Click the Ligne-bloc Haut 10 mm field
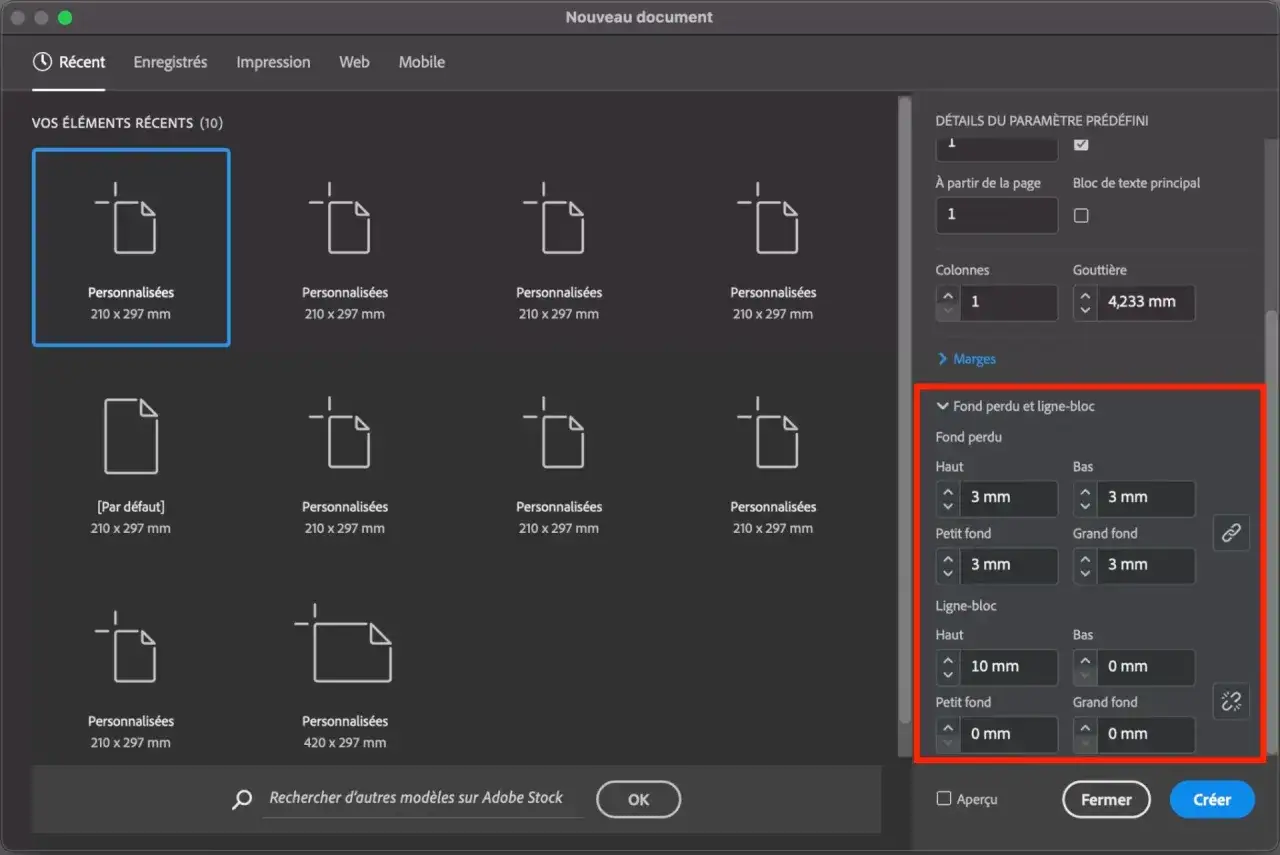The width and height of the screenshot is (1280, 855). tap(1008, 667)
